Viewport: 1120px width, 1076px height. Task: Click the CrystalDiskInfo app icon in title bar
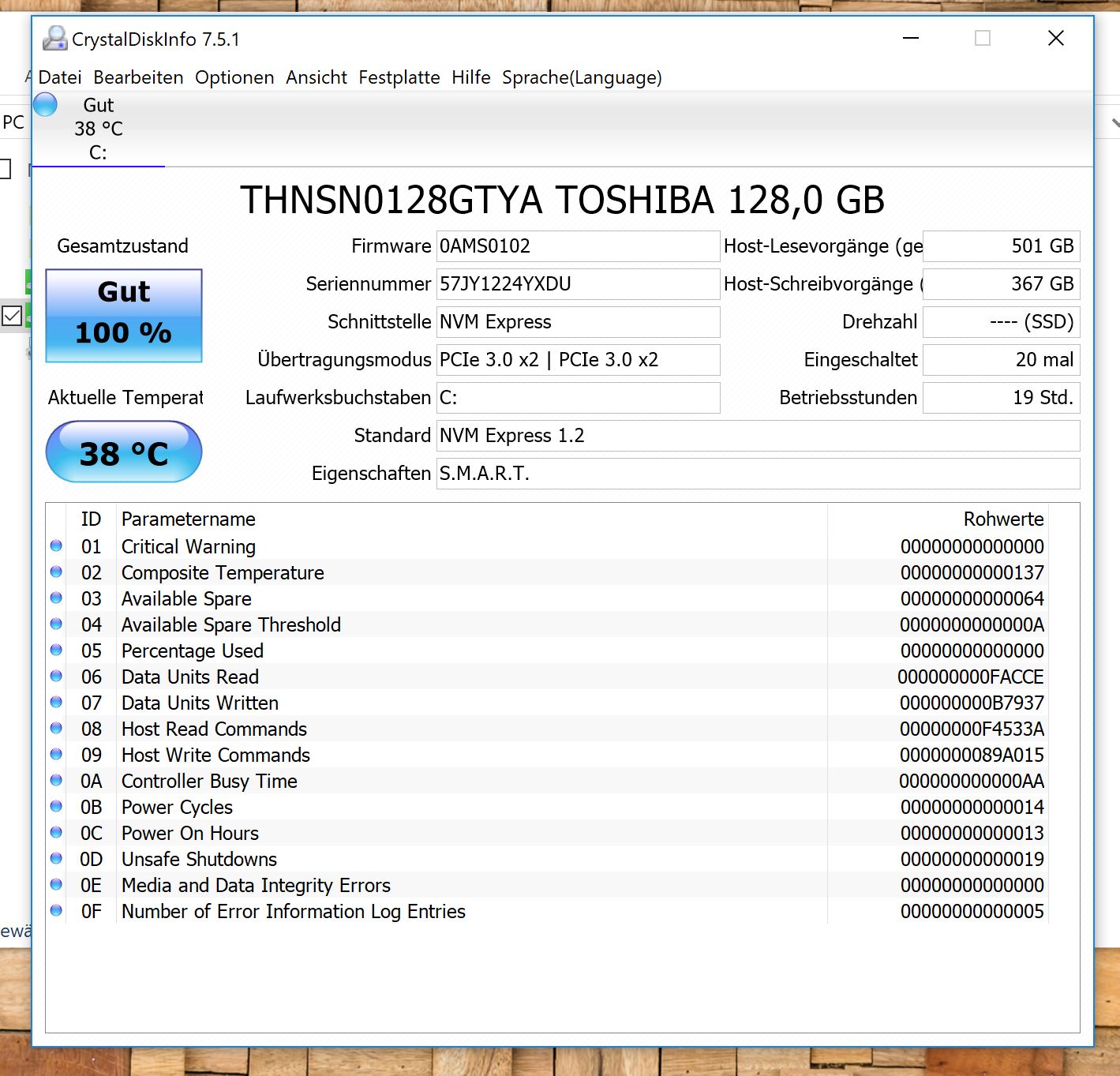click(x=54, y=39)
